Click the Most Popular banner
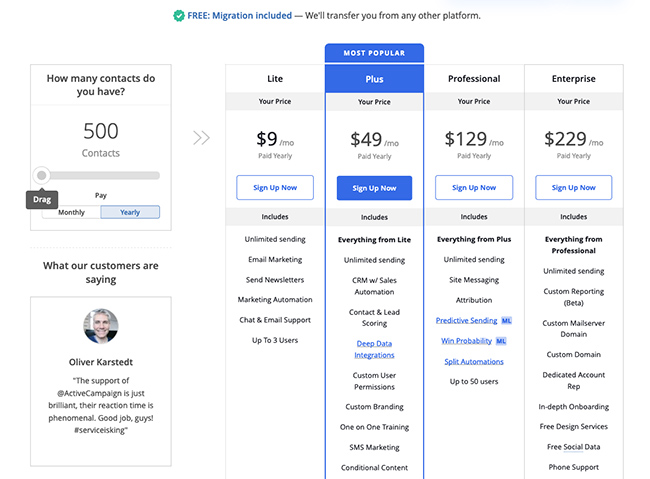 point(374,53)
